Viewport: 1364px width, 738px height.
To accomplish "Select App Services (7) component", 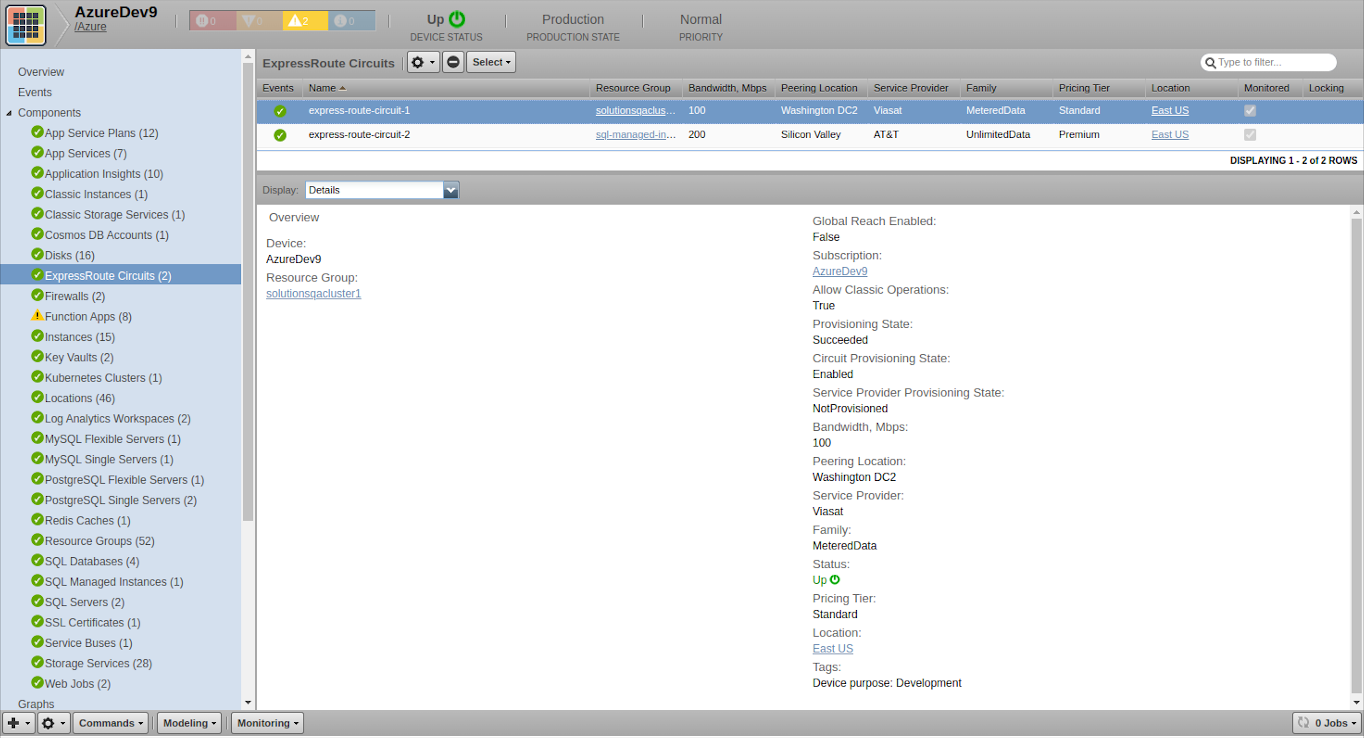I will coord(86,153).
